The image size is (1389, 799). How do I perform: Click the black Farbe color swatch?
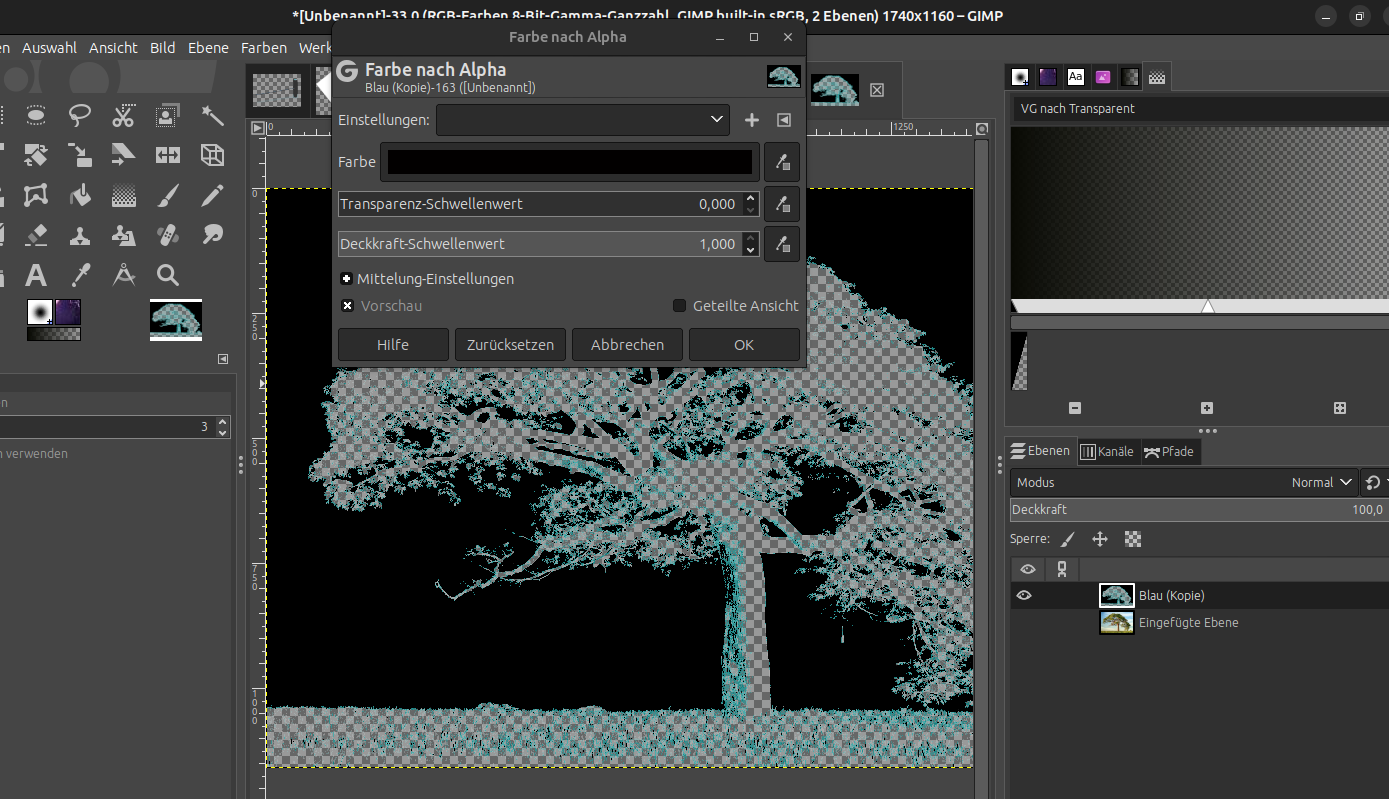coord(569,162)
